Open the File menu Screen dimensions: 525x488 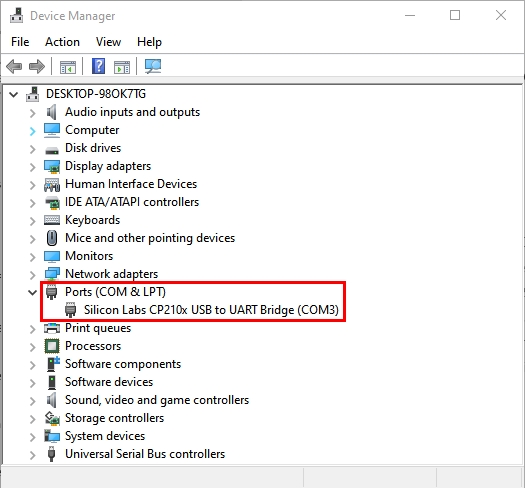(20, 42)
